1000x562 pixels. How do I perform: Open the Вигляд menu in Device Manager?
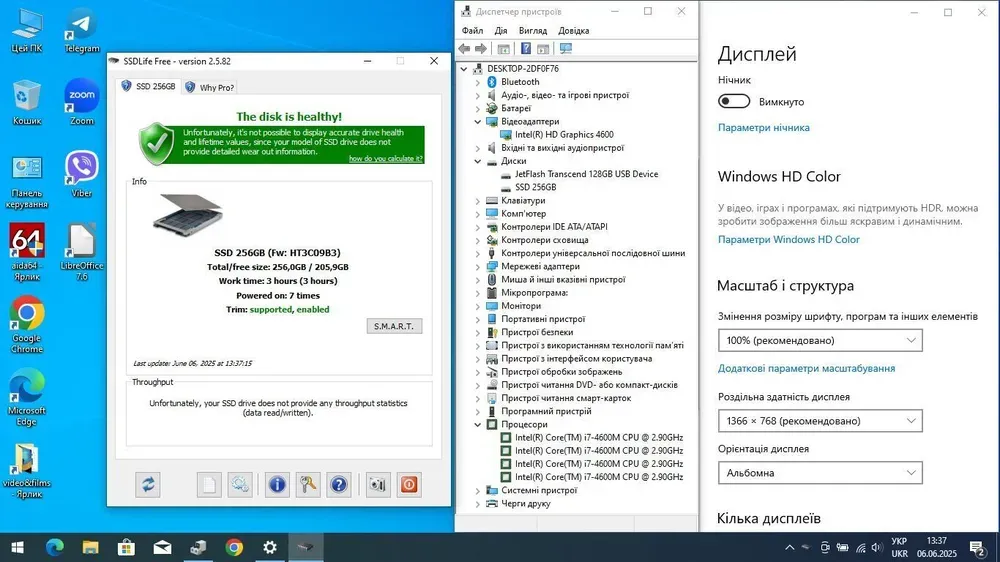coord(532,31)
